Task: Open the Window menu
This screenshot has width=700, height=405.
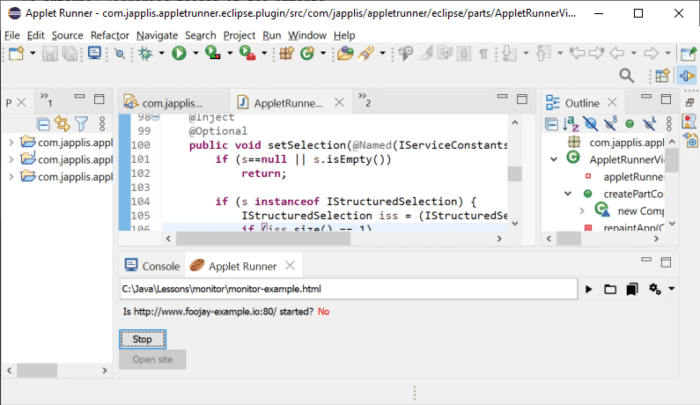Action: 307,35
